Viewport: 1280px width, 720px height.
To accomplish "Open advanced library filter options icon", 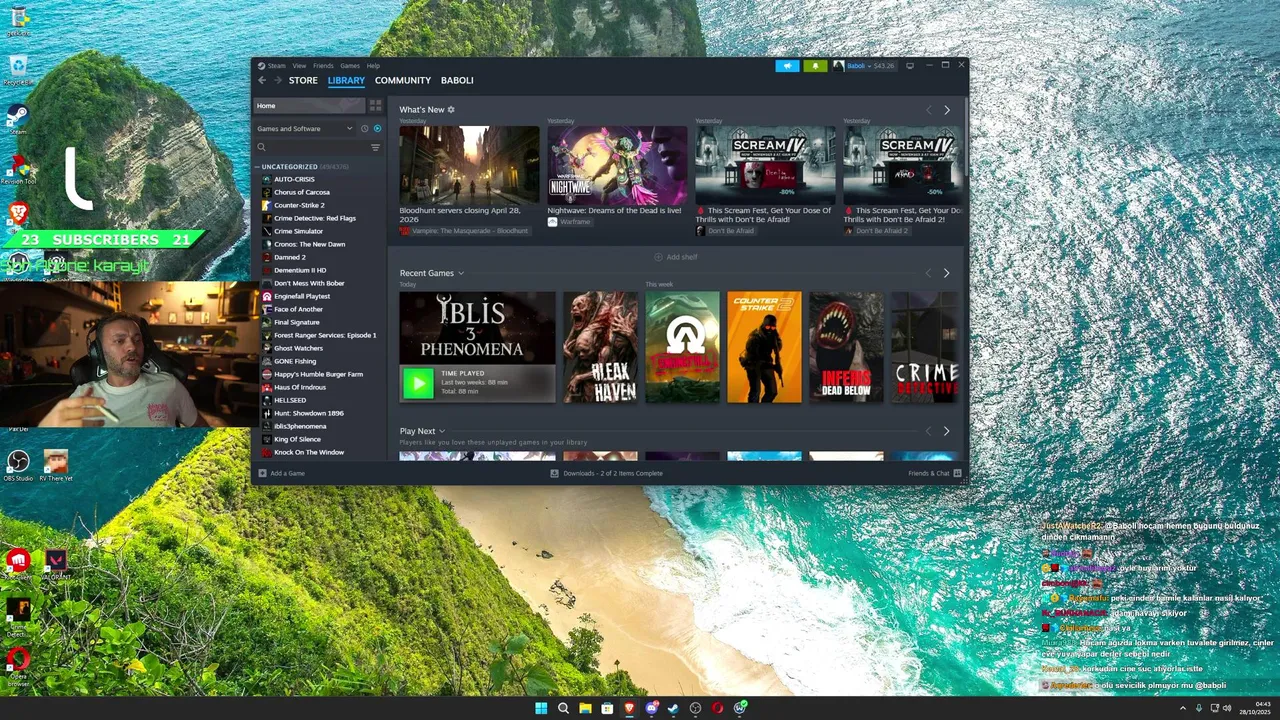I will [376, 147].
